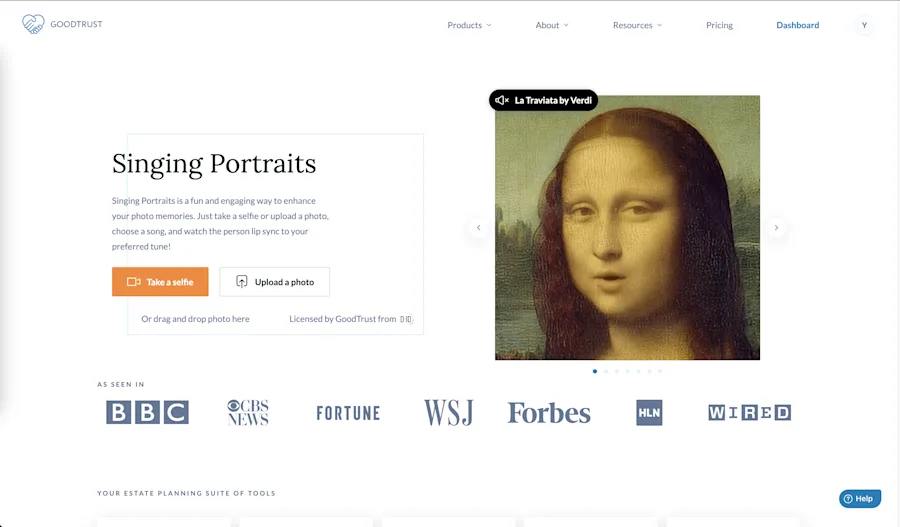Click 'YOUR ESTATE PLANNING SUITE OF TOOLS'
The width and height of the screenshot is (900, 527).
pyautogui.click(x=186, y=493)
